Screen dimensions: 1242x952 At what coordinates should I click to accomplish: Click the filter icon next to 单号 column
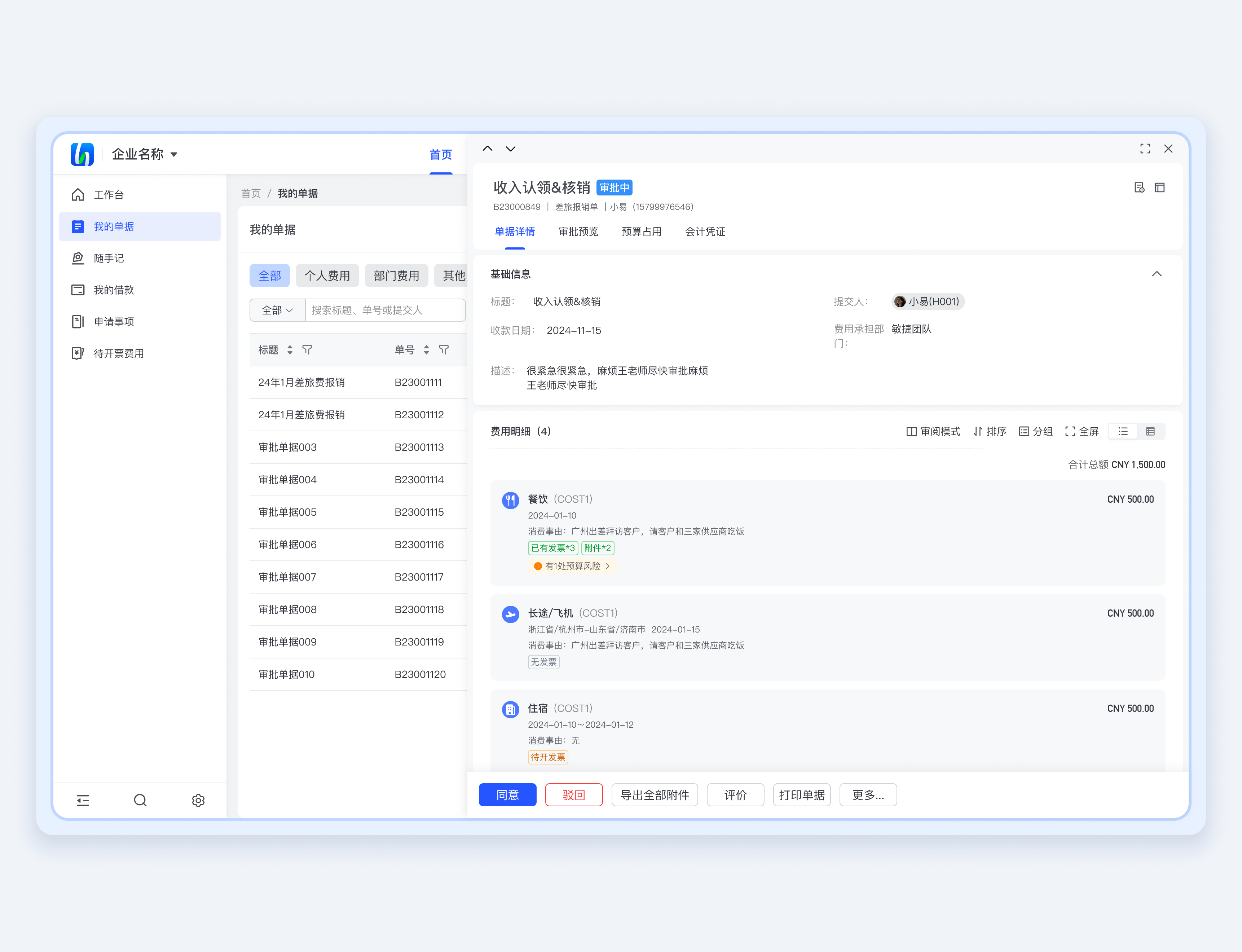[x=444, y=350]
